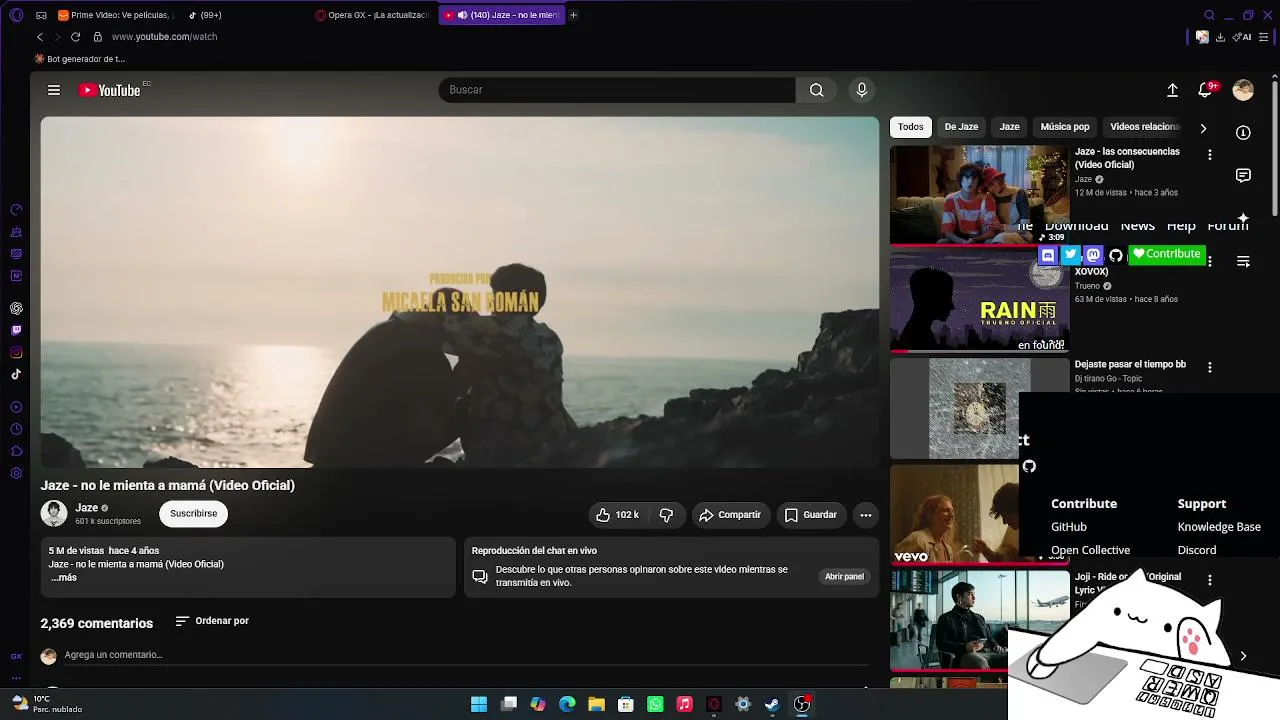
Task: Click the Discord icon in the overlay
Action: pos(1048,255)
